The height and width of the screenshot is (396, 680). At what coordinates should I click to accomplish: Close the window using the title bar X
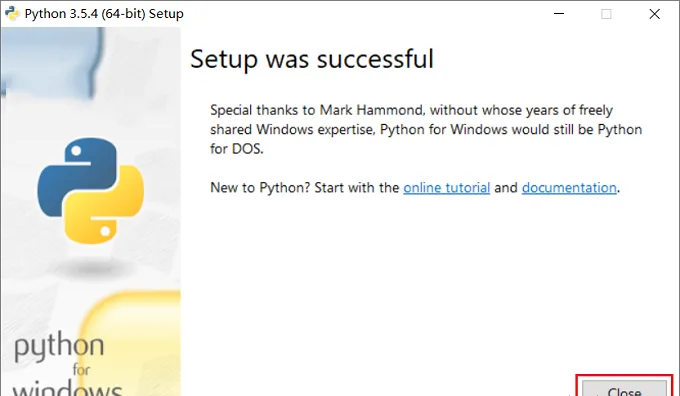click(654, 14)
